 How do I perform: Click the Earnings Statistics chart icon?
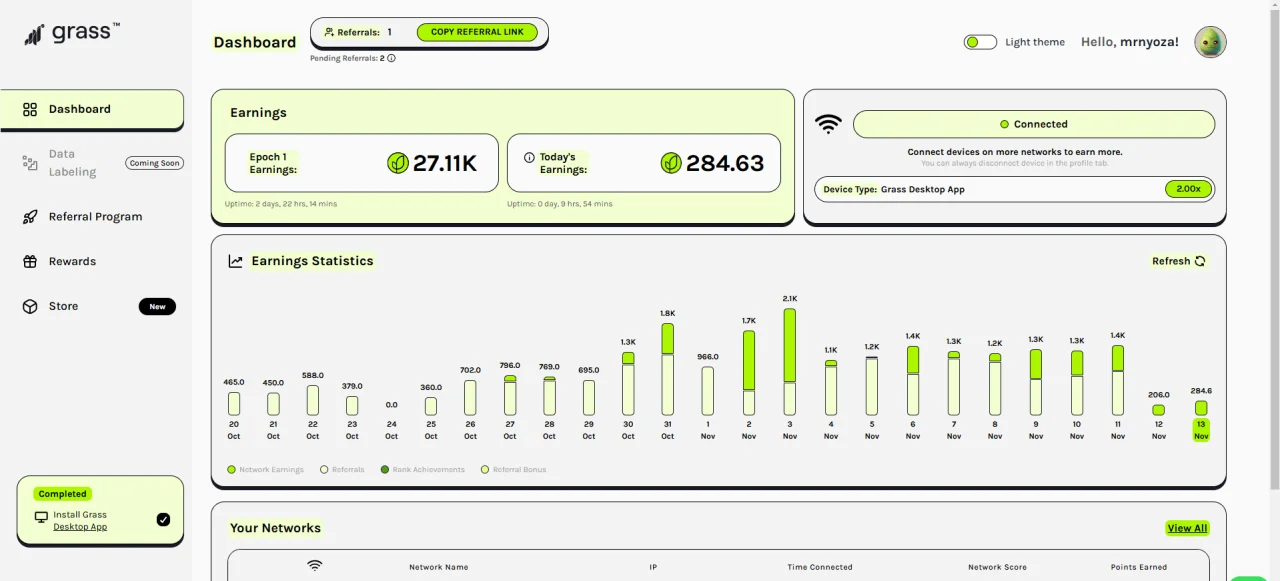[x=236, y=261]
